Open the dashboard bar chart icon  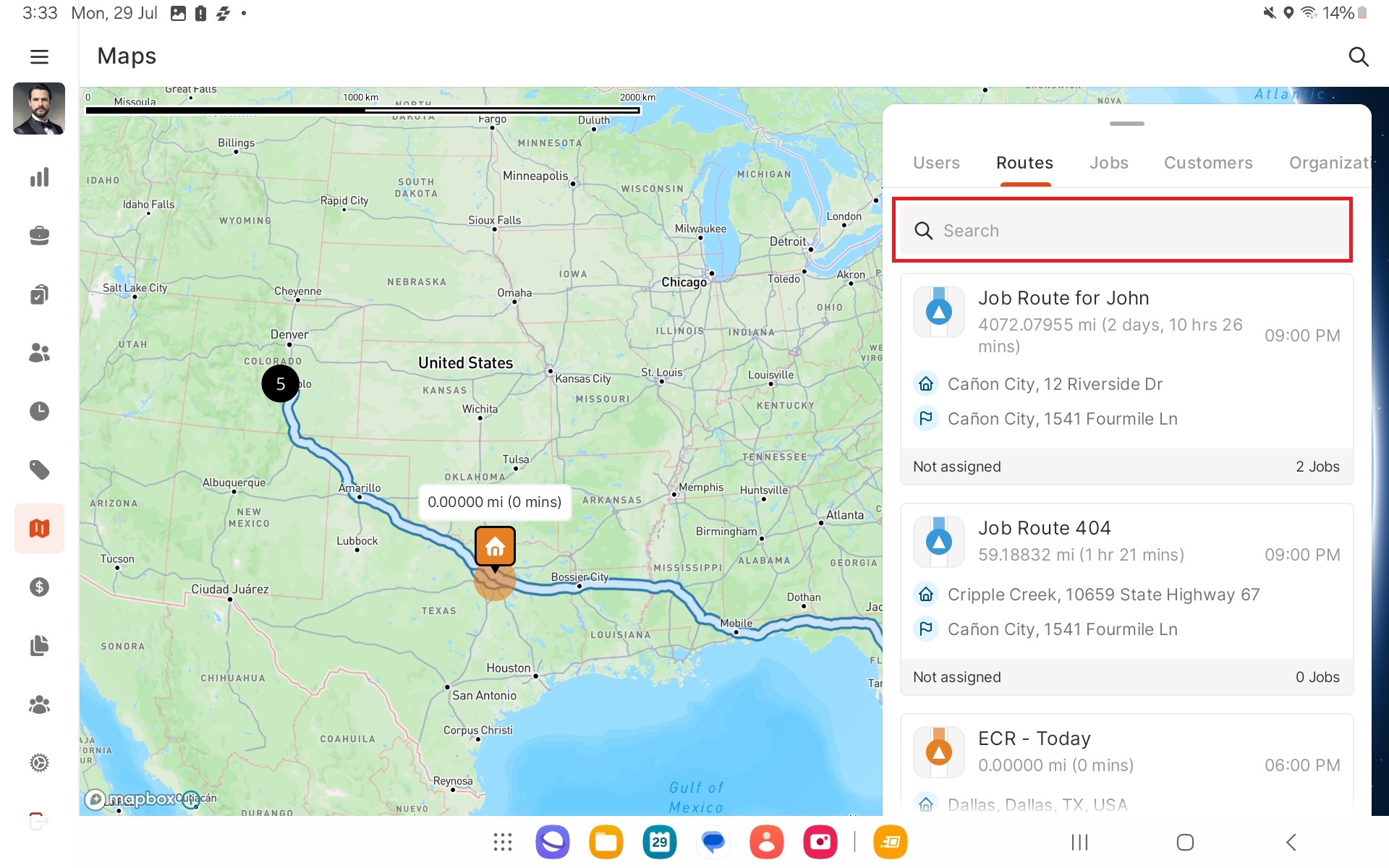click(x=39, y=177)
